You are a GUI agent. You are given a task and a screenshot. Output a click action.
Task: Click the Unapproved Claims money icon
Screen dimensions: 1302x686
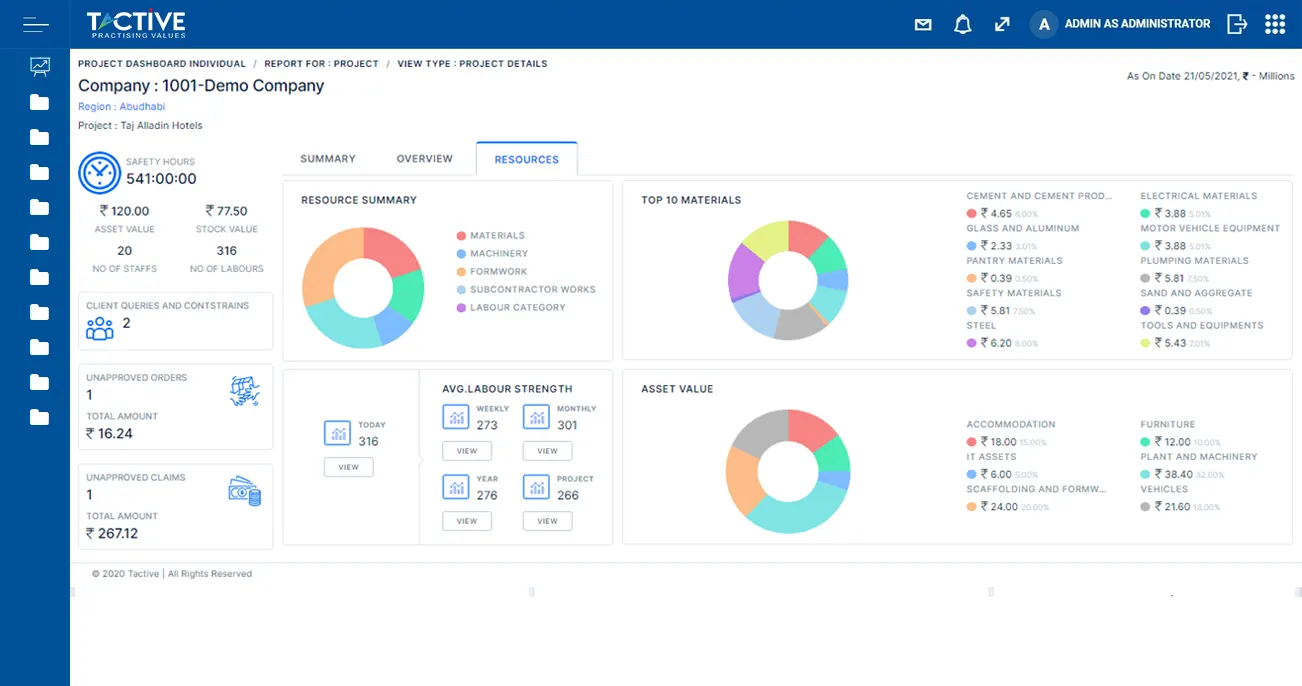[245, 490]
